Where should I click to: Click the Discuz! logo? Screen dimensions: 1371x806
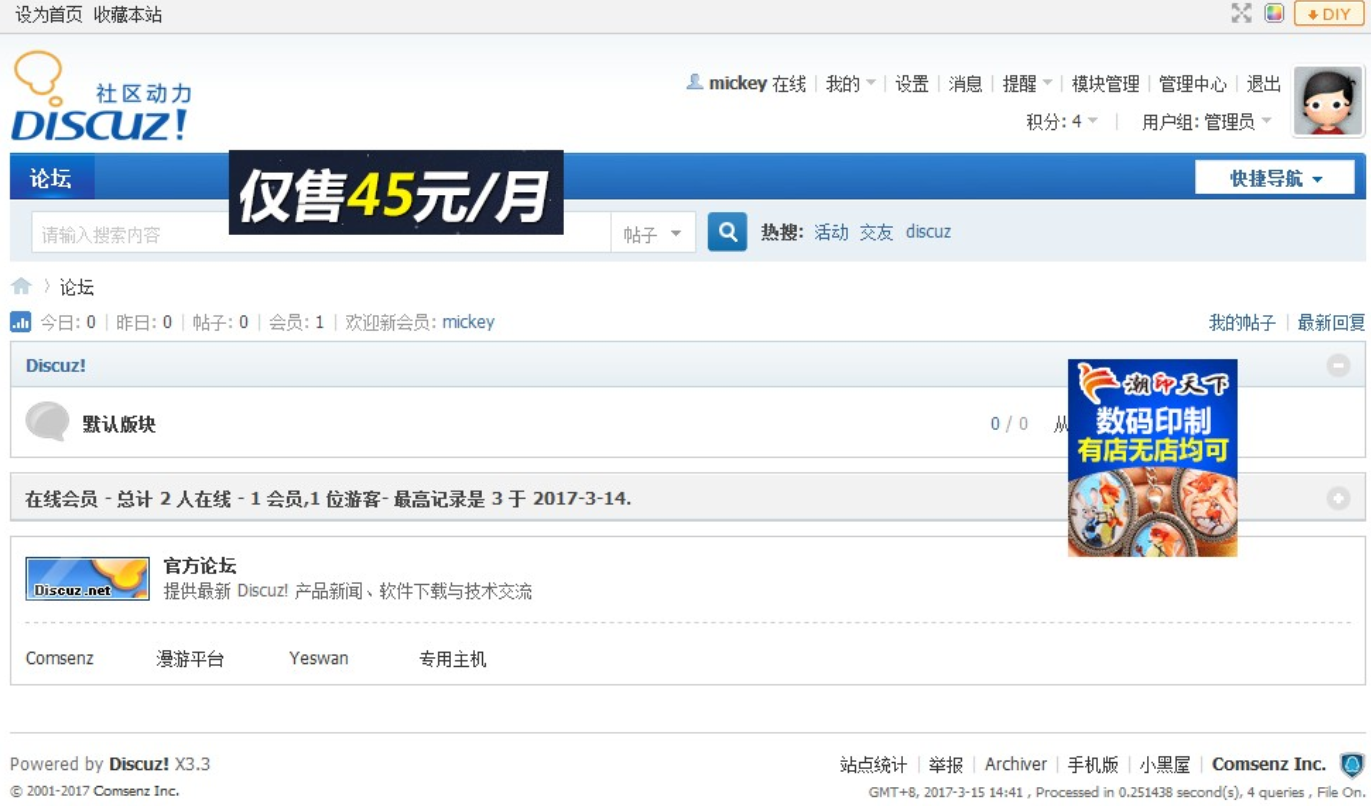point(100,97)
